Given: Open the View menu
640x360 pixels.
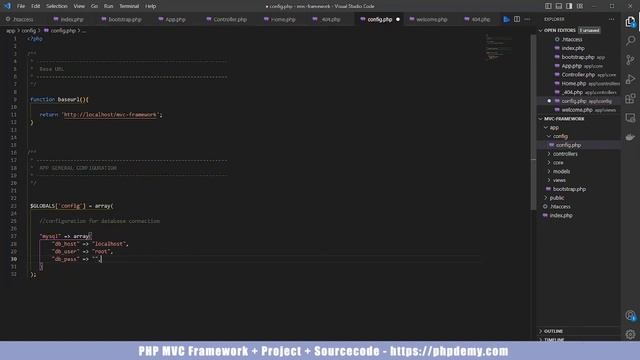Looking at the screenshot, I should pos(79,6).
